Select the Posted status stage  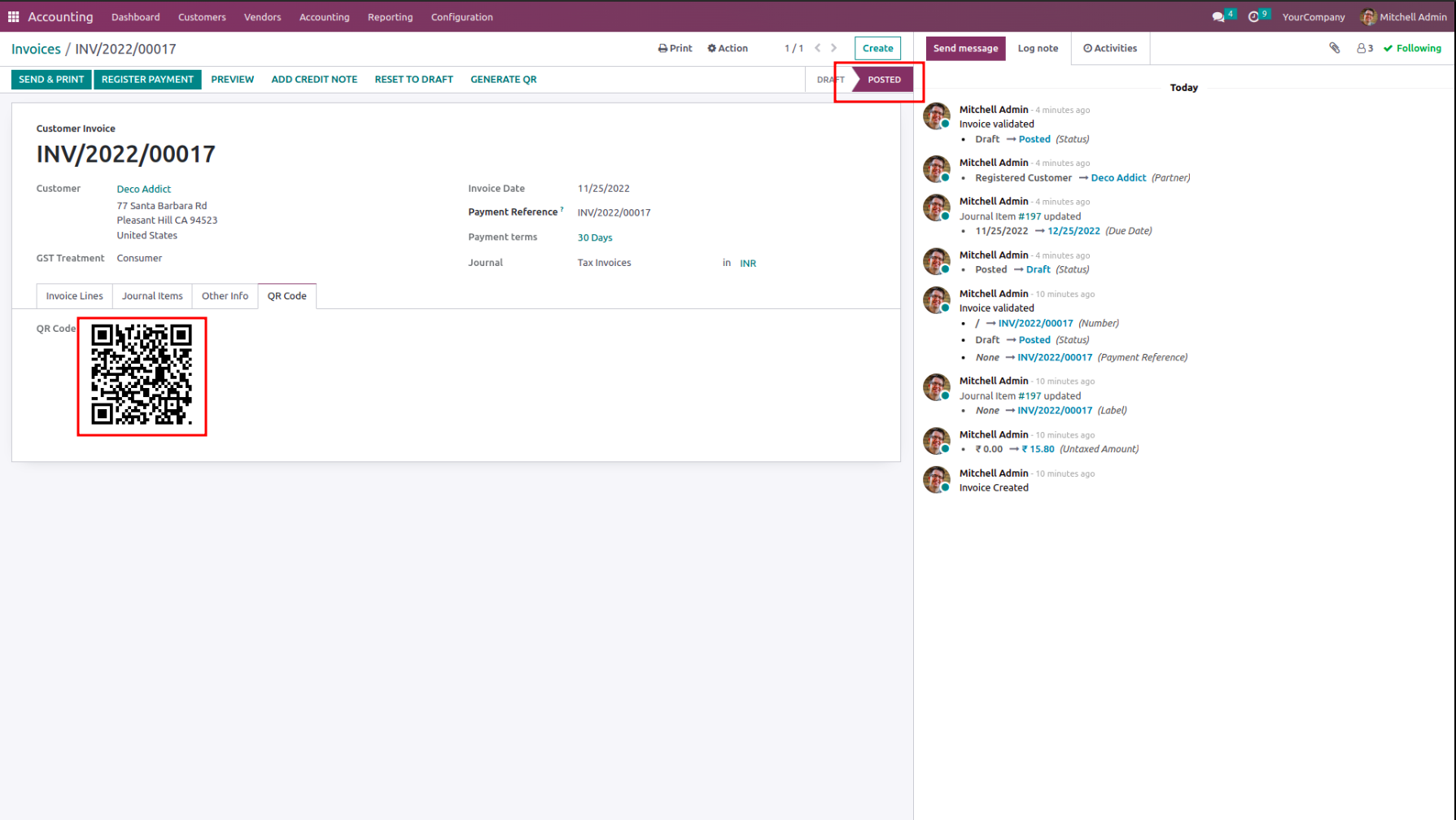pos(883,80)
